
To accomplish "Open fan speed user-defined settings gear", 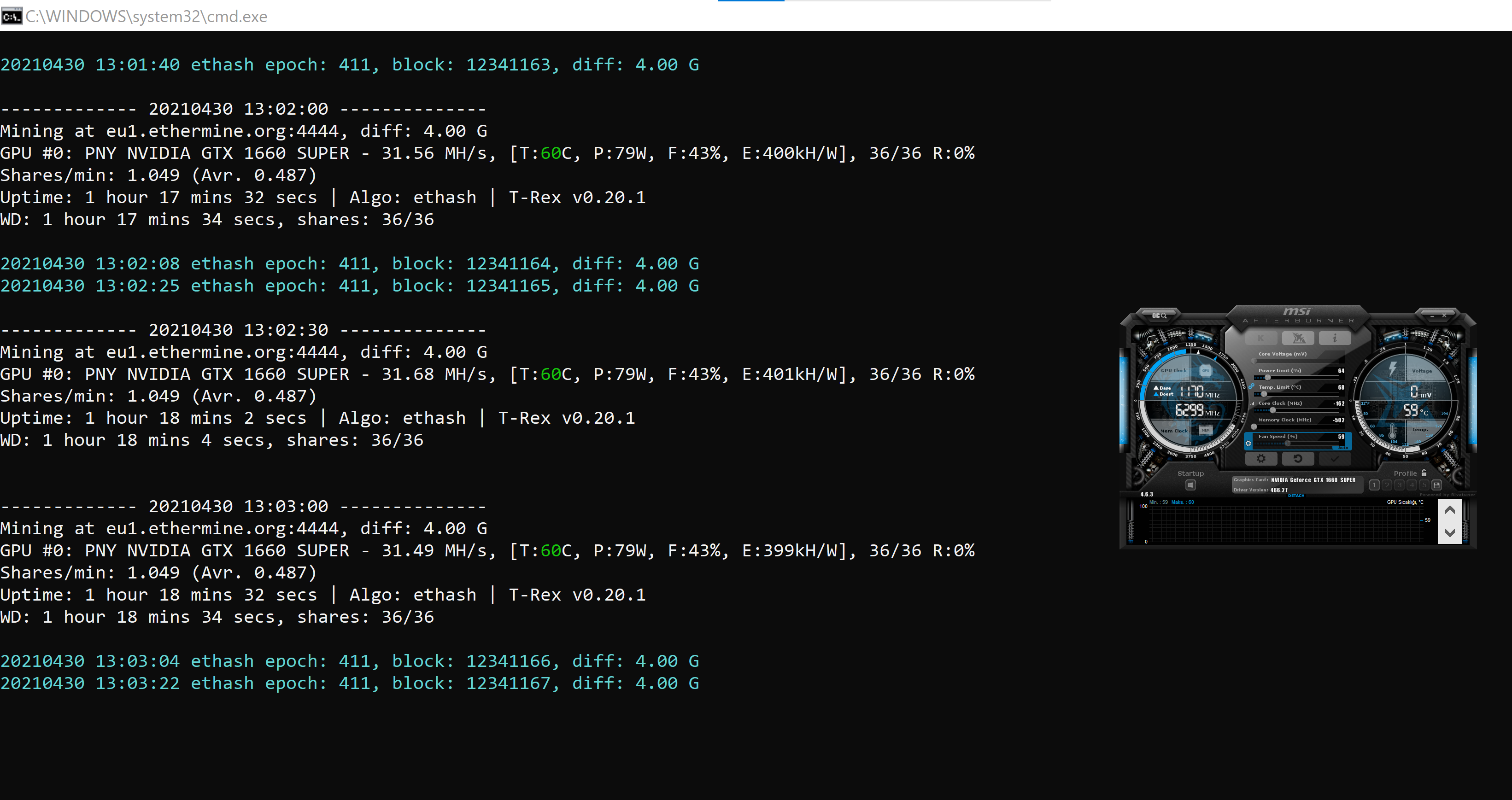I will [1248, 444].
